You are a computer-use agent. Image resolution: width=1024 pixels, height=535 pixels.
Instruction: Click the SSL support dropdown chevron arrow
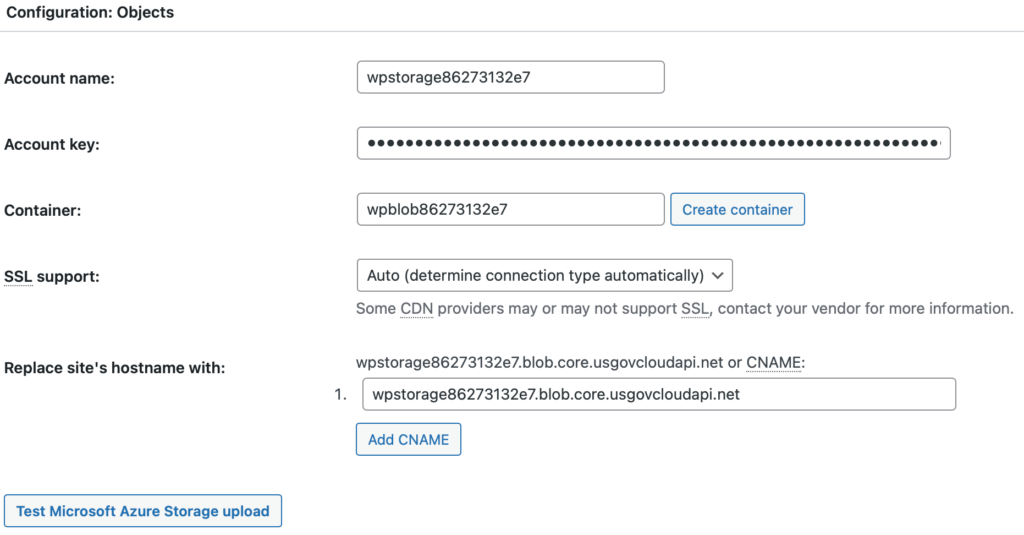(718, 276)
